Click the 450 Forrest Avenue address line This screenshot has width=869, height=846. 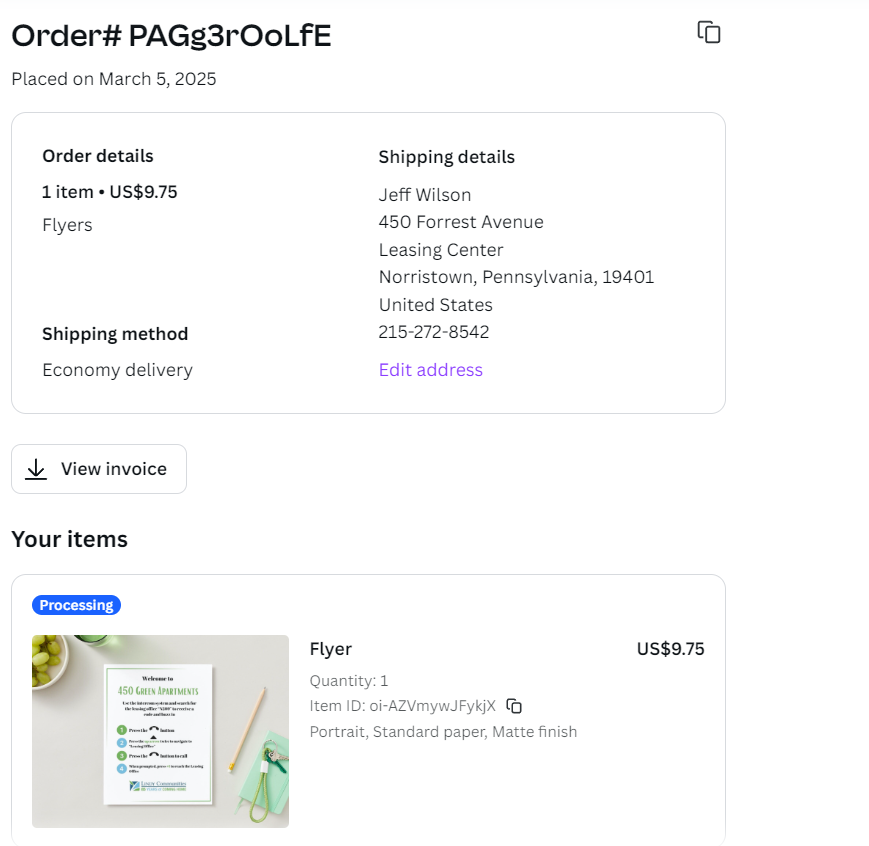pyautogui.click(x=461, y=222)
